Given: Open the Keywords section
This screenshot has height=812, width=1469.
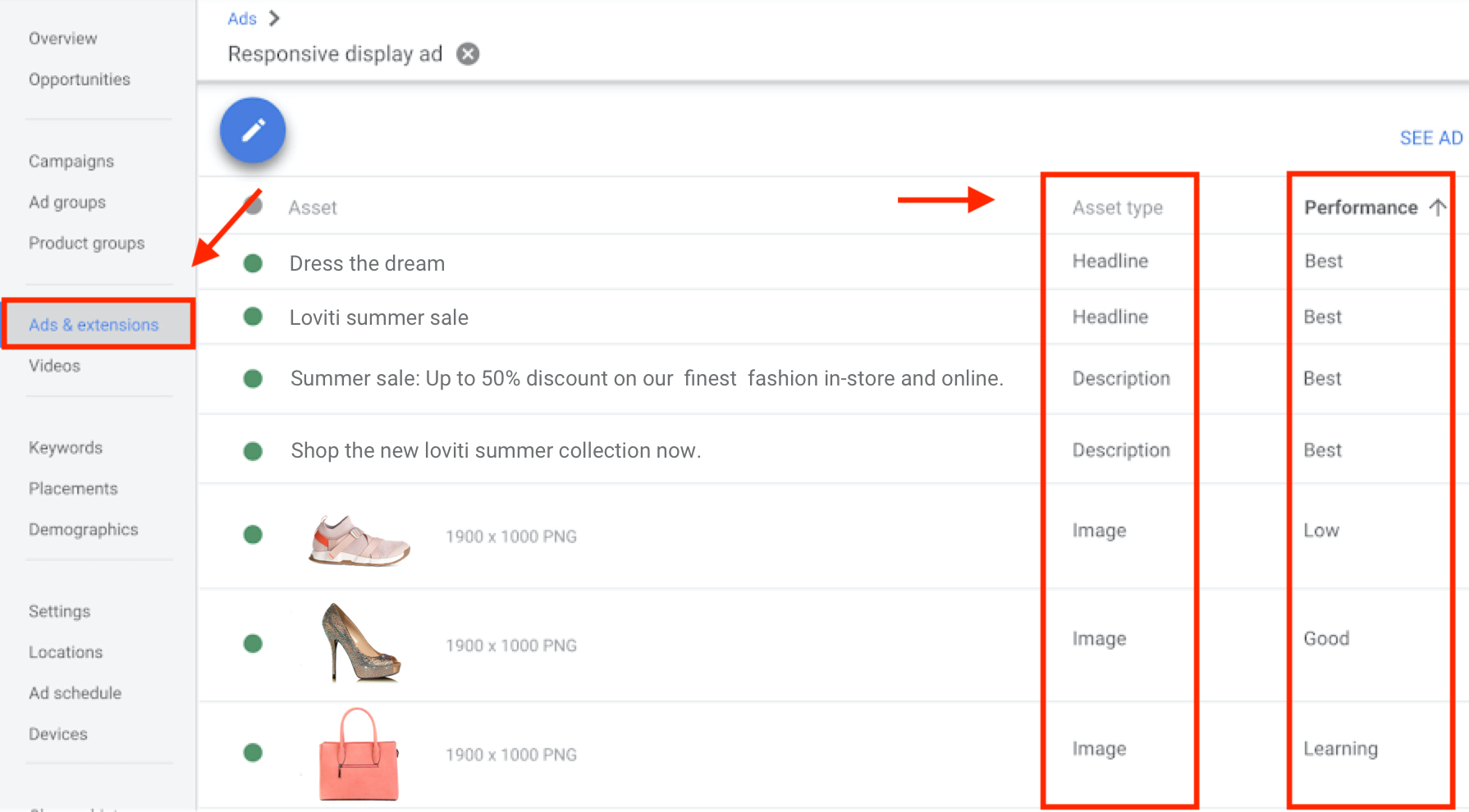Looking at the screenshot, I should pyautogui.click(x=65, y=448).
